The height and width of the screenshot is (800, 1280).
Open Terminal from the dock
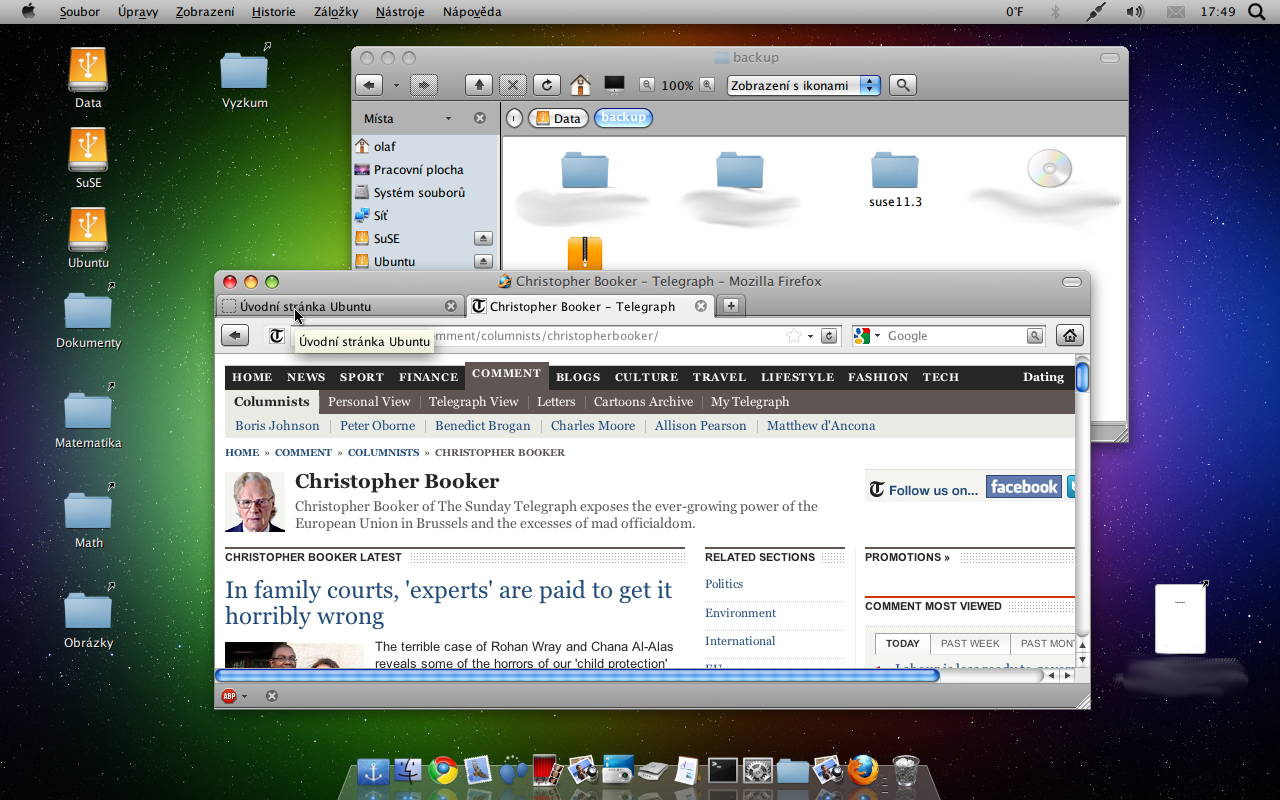click(722, 770)
